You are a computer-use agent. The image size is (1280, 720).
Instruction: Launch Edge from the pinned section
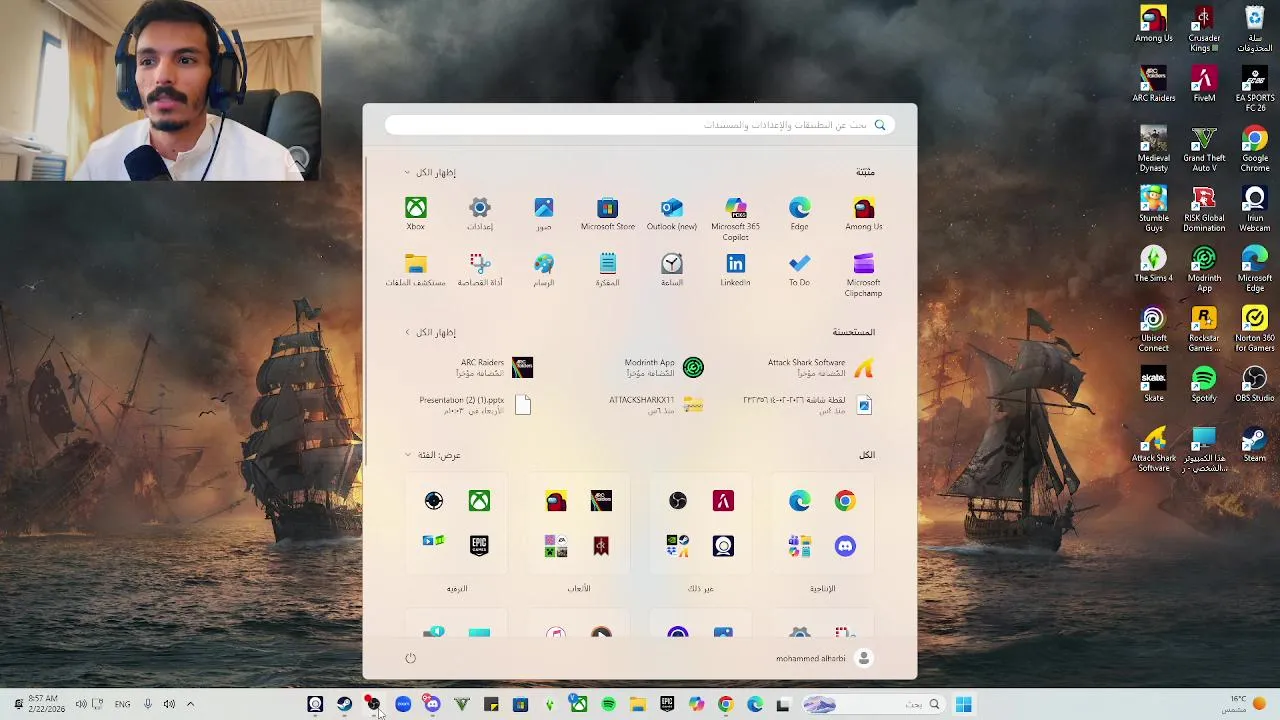799,213
